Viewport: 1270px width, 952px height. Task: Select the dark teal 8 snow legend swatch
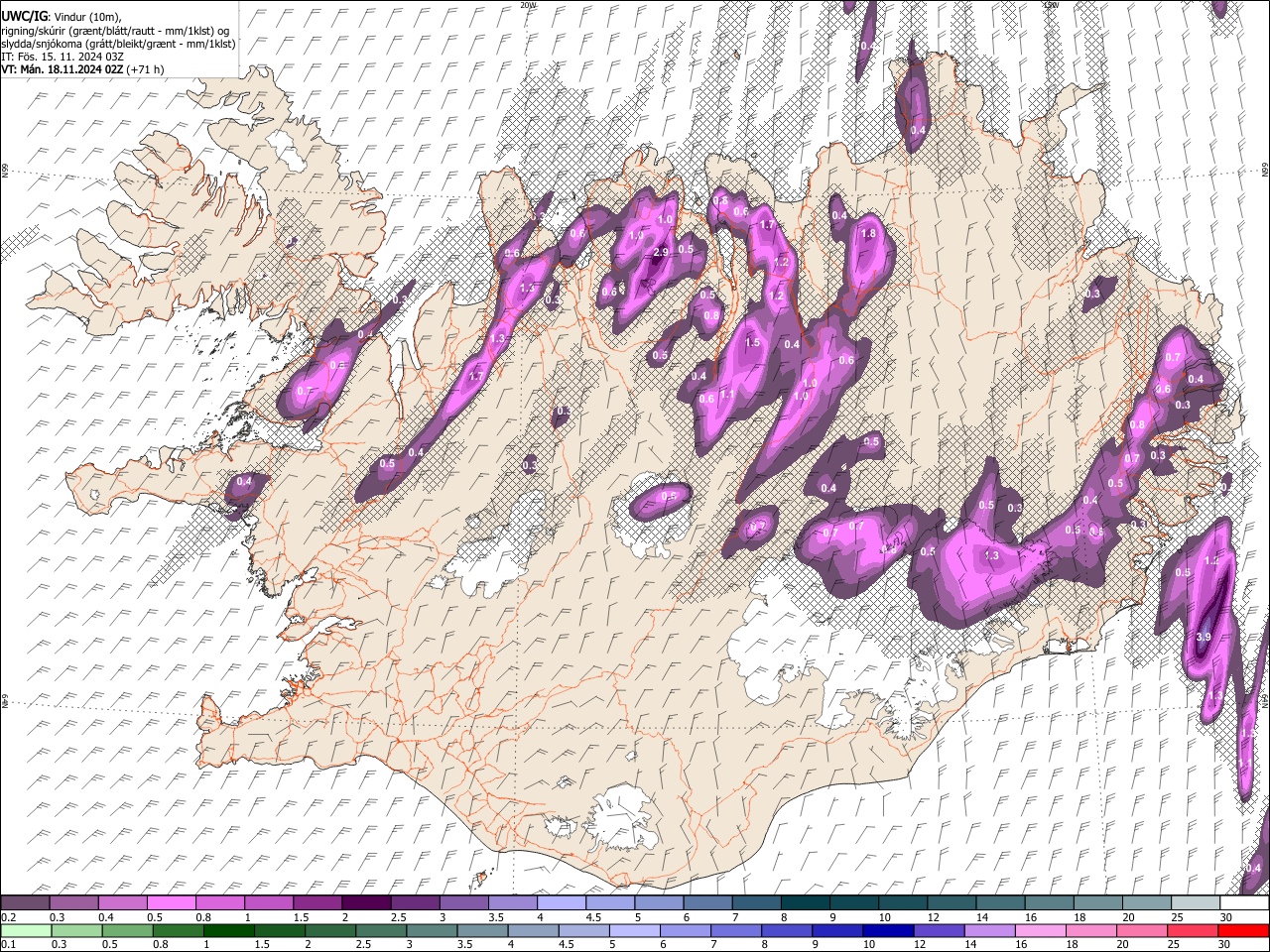click(x=805, y=903)
